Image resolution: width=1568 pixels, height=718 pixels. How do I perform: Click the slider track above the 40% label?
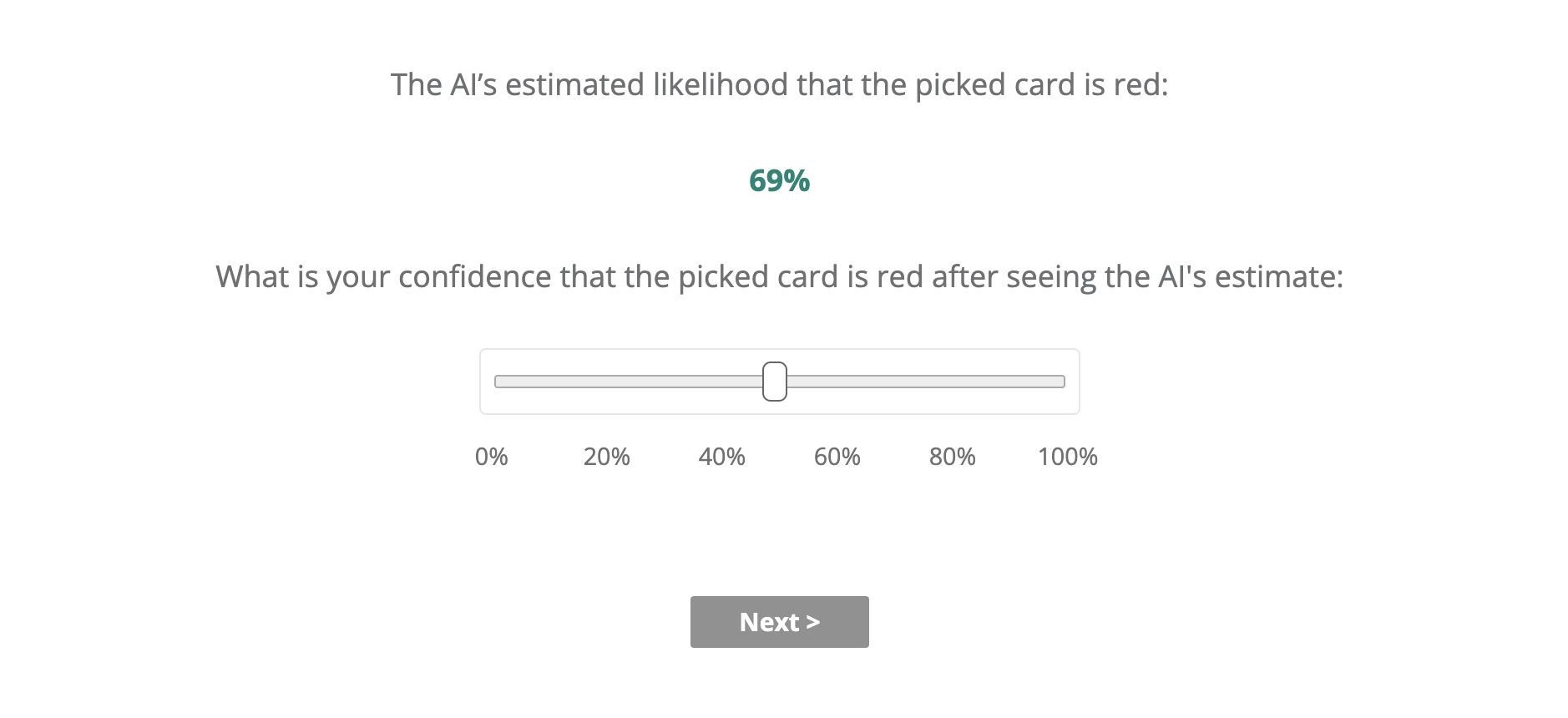pyautogui.click(x=723, y=382)
